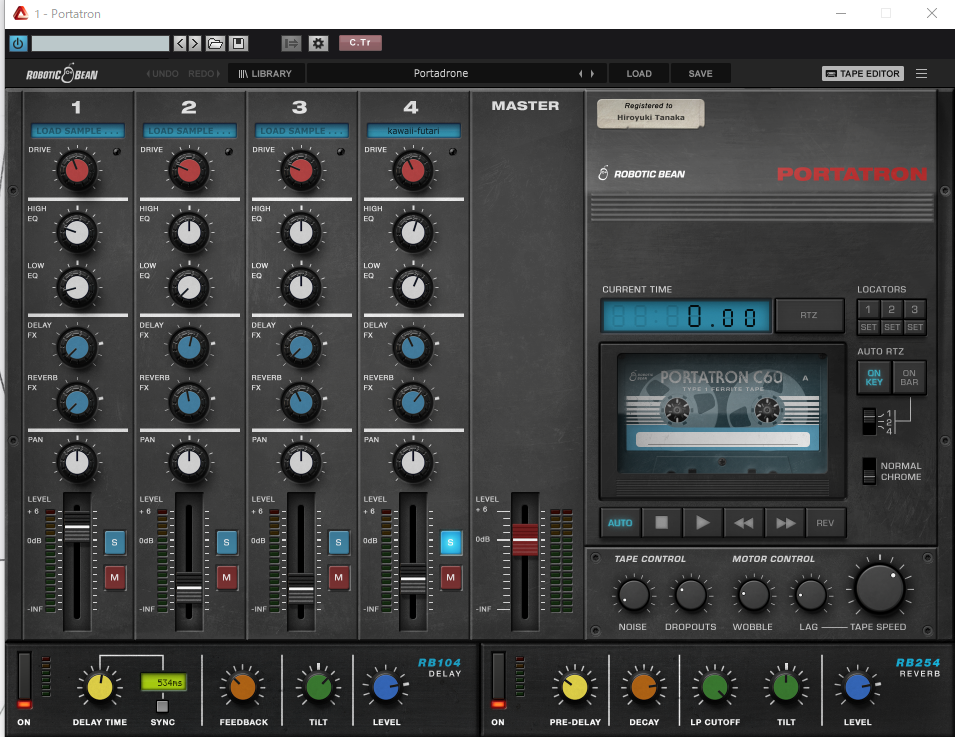Viewport: 955px width, 737px height.
Task: Click the RTZ return-to-zero button
Action: (x=809, y=315)
